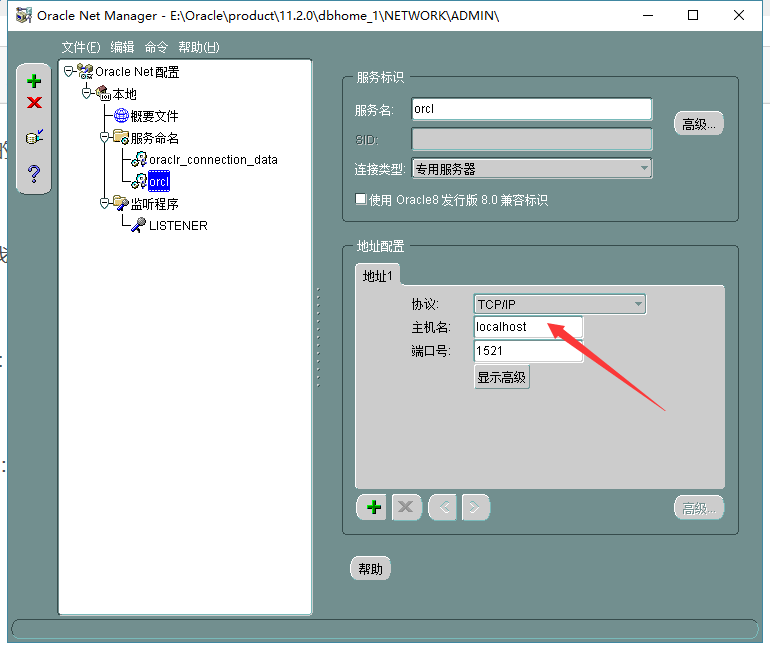Collapse the Oracle Net 配置 root node
Image resolution: width=770 pixels, height=650 pixels.
pos(69,72)
